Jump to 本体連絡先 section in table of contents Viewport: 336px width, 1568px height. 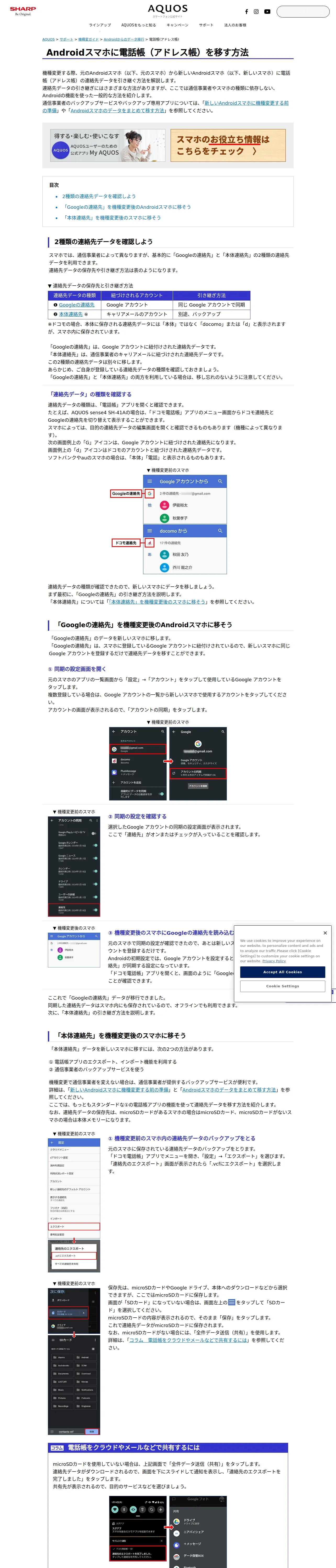tap(111, 217)
